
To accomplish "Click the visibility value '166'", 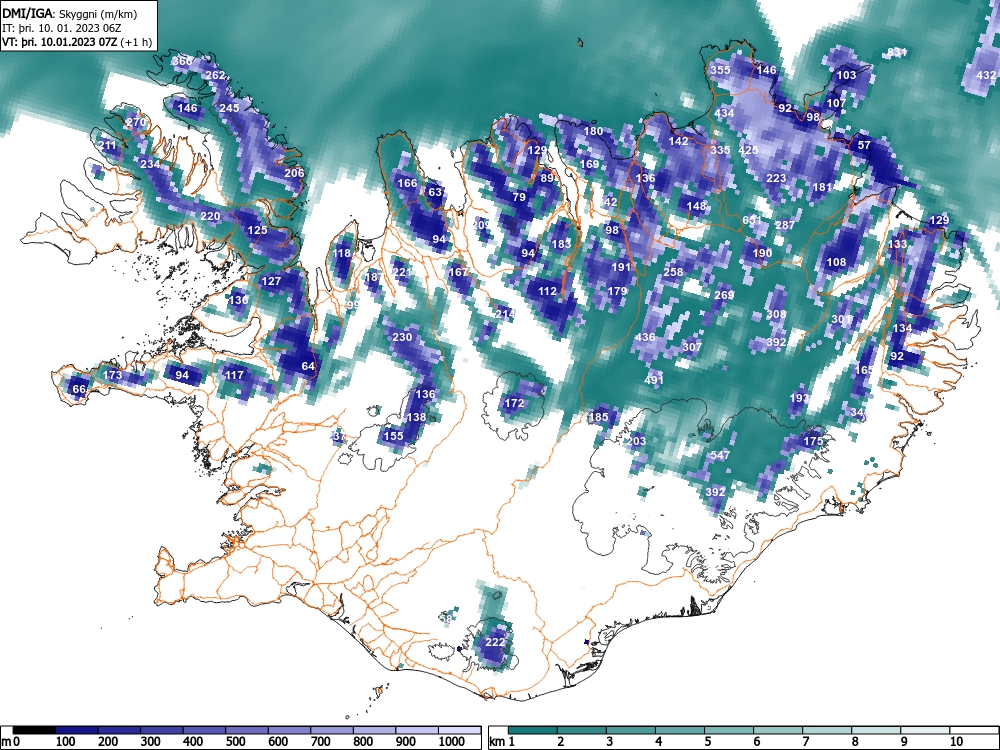I will tap(407, 184).
